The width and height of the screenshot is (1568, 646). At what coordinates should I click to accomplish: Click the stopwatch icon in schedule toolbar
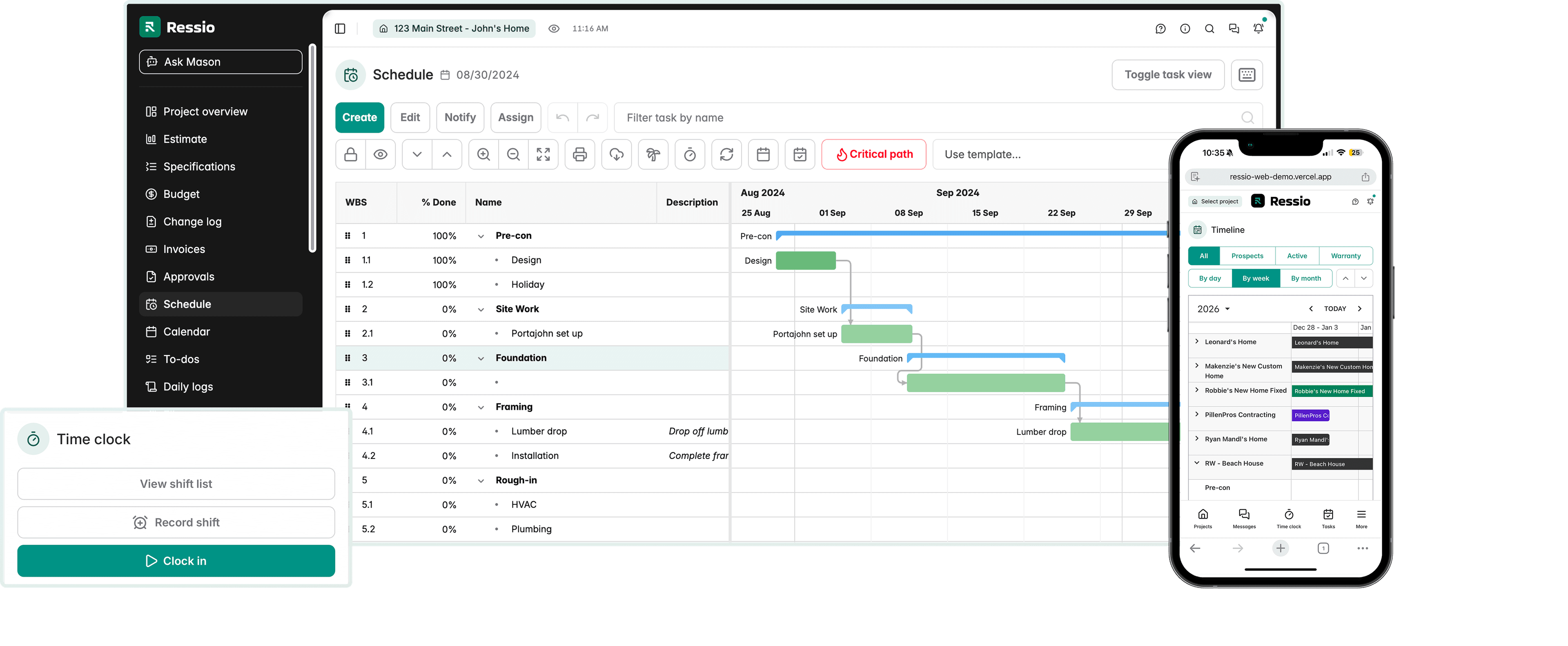[x=690, y=155]
